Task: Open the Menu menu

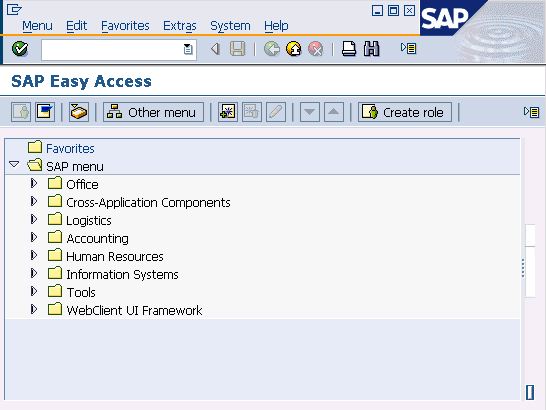Action: pos(37,26)
